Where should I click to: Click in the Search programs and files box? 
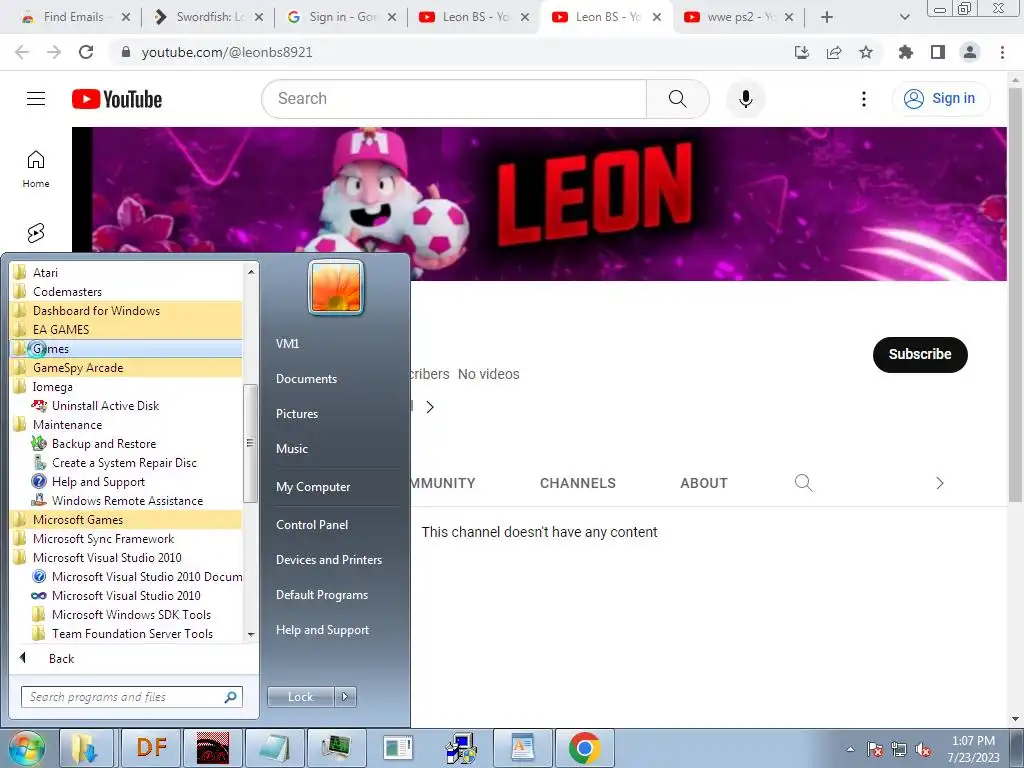tap(131, 697)
